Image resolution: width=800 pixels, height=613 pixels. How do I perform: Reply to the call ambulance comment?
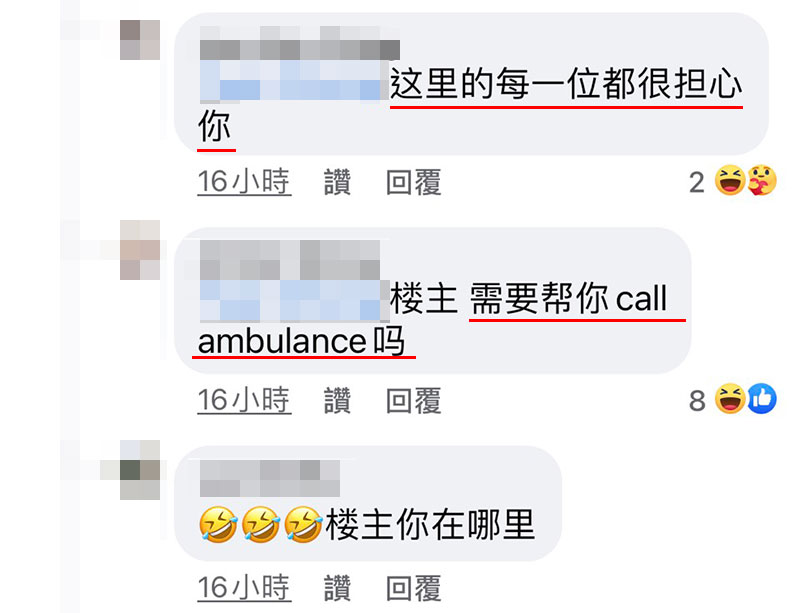413,401
